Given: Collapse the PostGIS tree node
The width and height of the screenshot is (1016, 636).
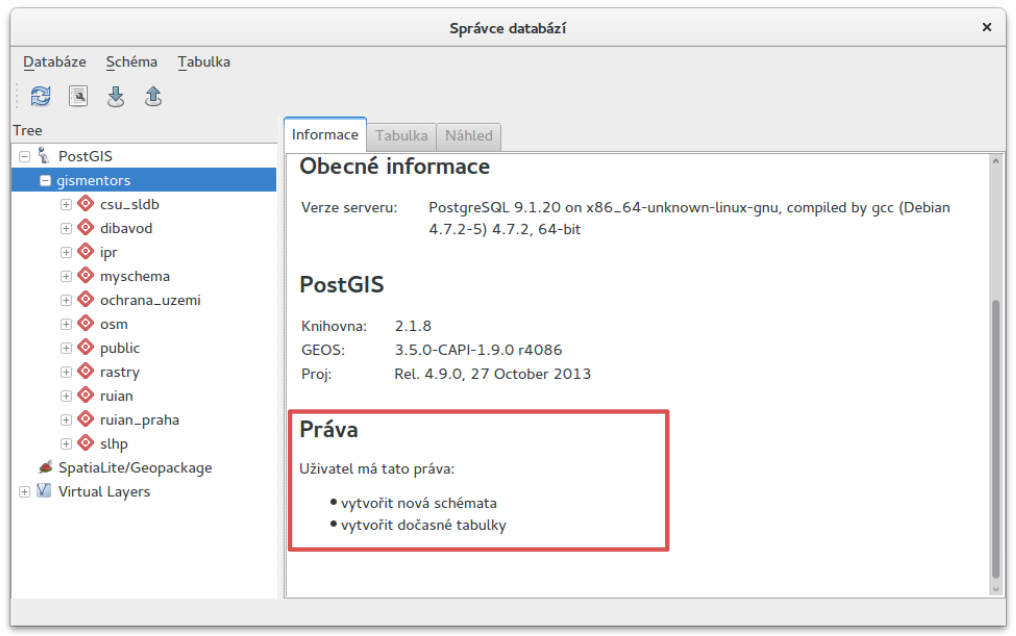Looking at the screenshot, I should (x=25, y=156).
